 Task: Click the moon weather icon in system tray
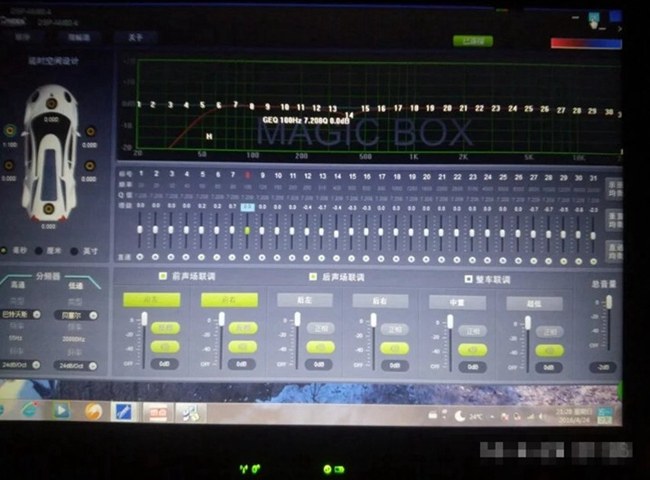click(x=459, y=416)
